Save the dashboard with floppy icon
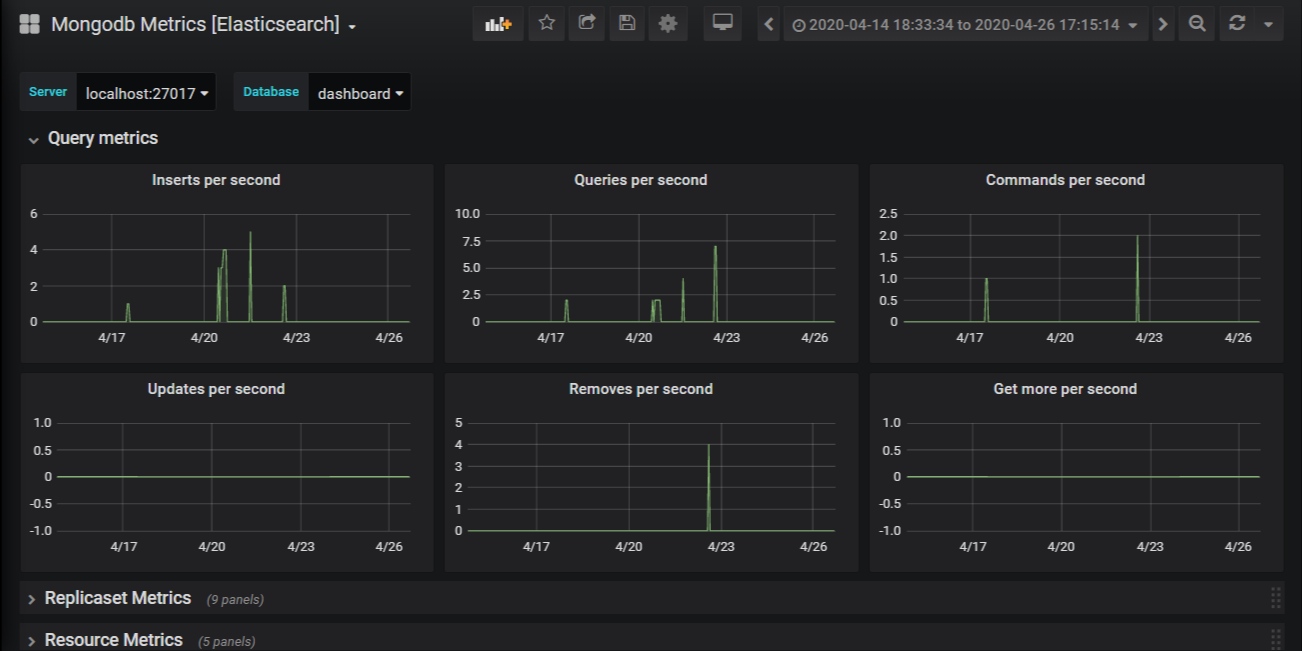Image resolution: width=1302 pixels, height=651 pixels. click(627, 24)
